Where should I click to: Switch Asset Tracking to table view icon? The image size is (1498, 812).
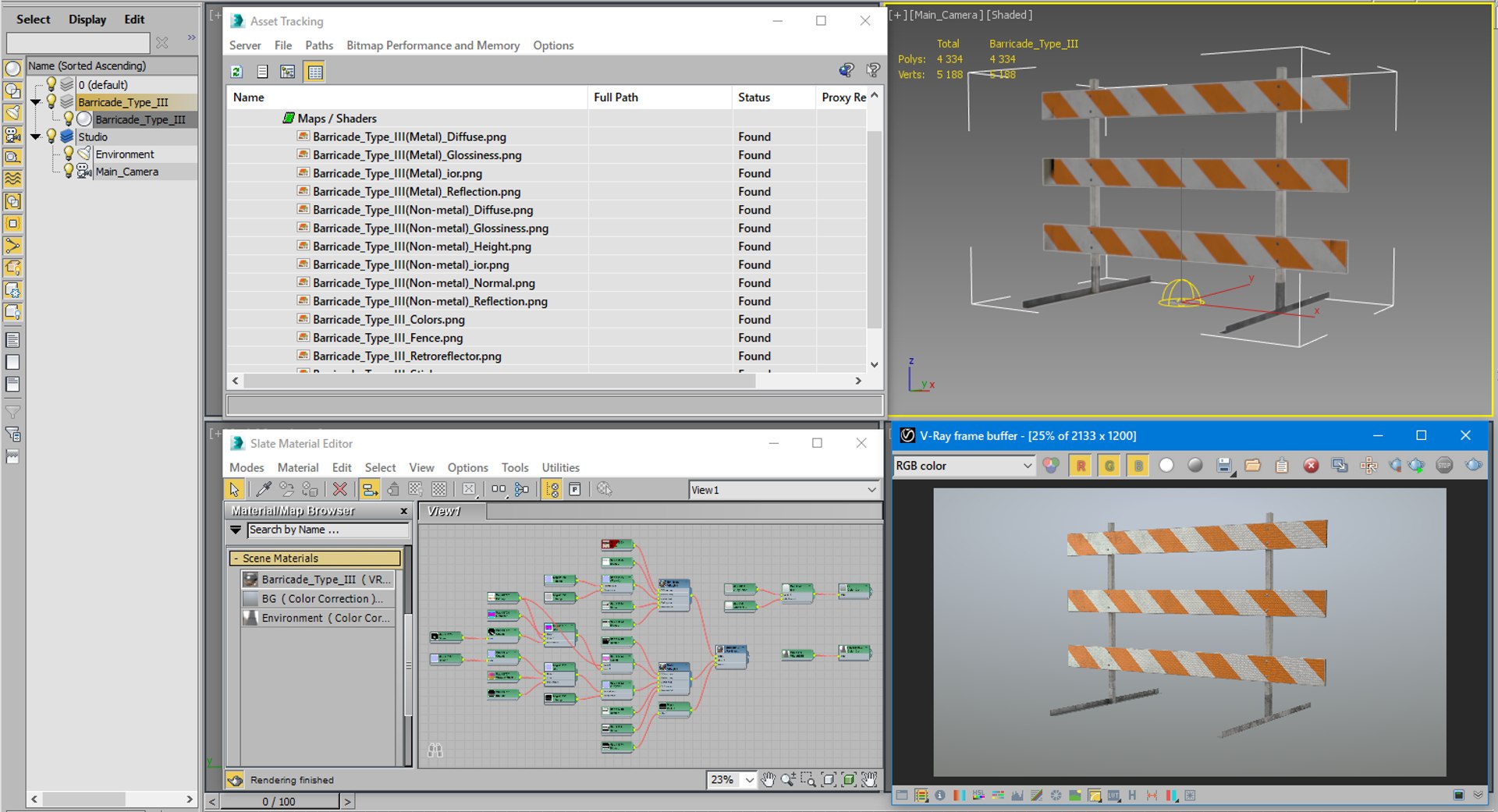point(315,72)
